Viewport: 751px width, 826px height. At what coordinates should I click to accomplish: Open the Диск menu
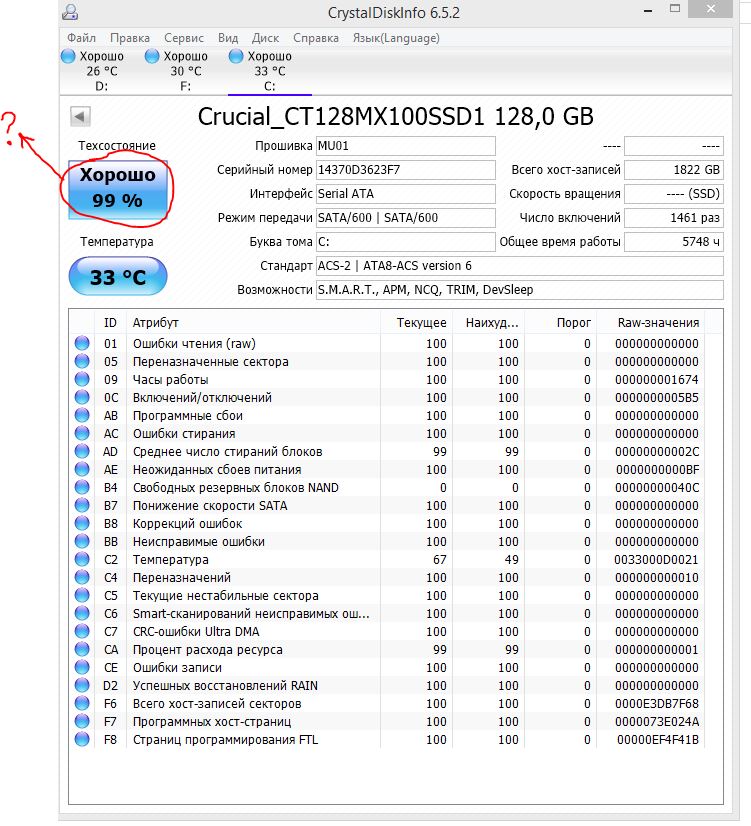pyautogui.click(x=265, y=38)
